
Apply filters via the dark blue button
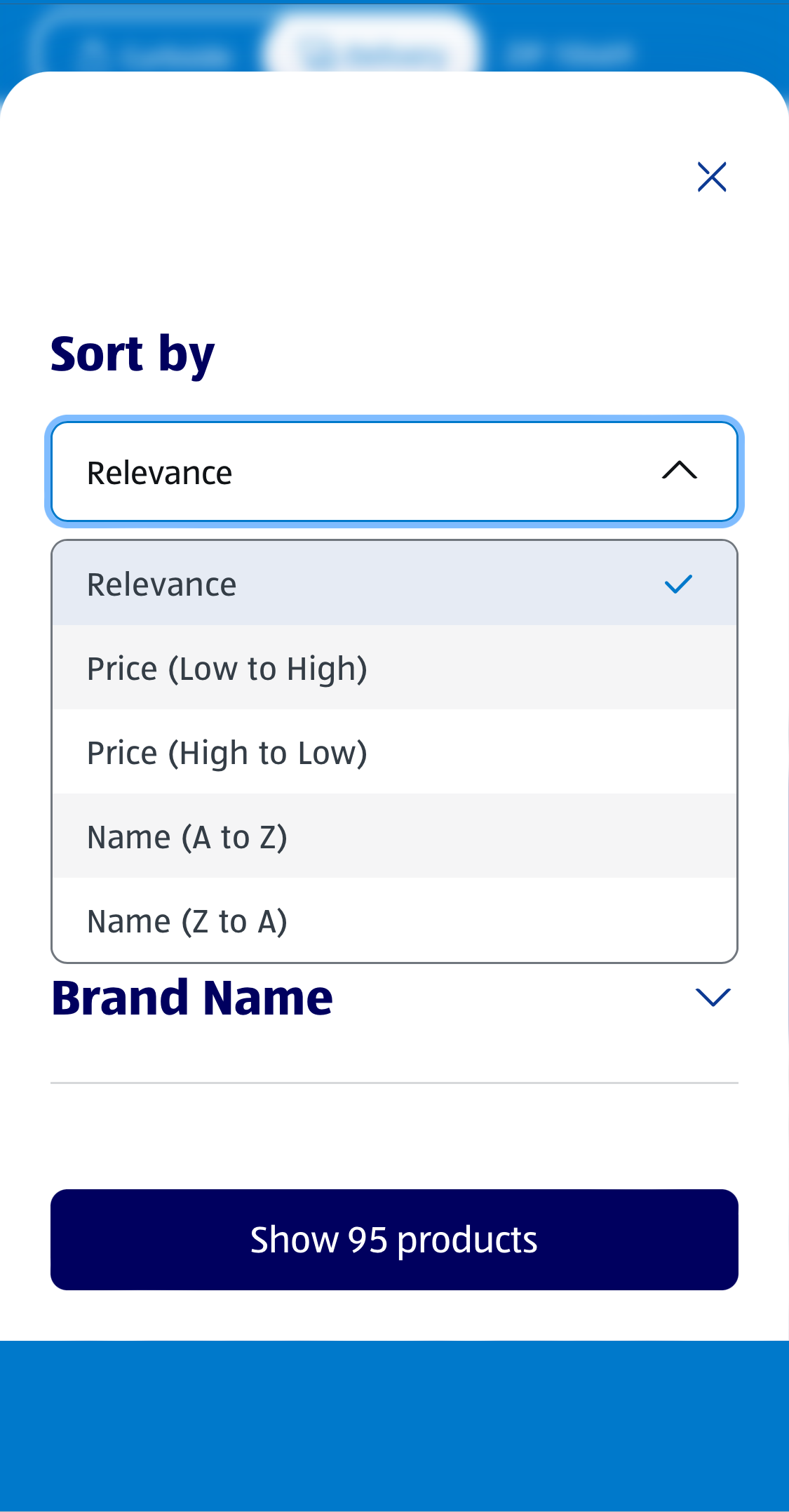(x=394, y=1239)
